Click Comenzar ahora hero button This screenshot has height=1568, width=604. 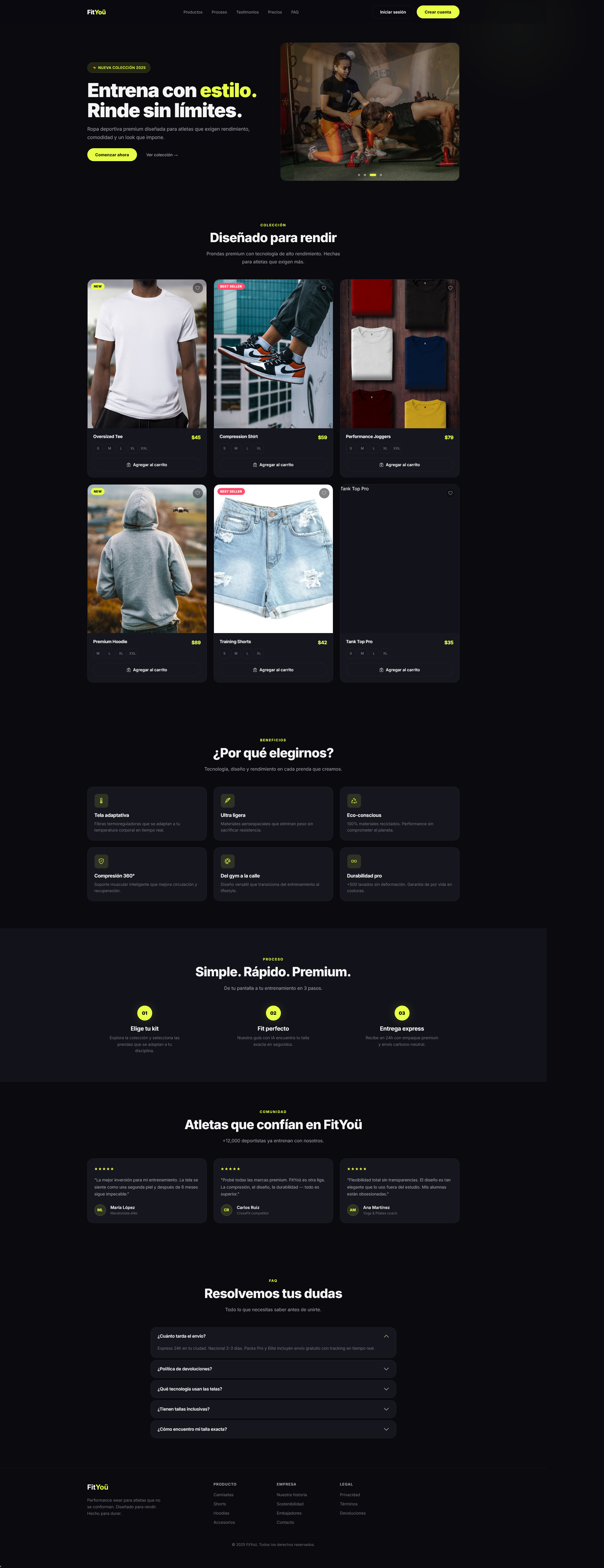(112, 155)
